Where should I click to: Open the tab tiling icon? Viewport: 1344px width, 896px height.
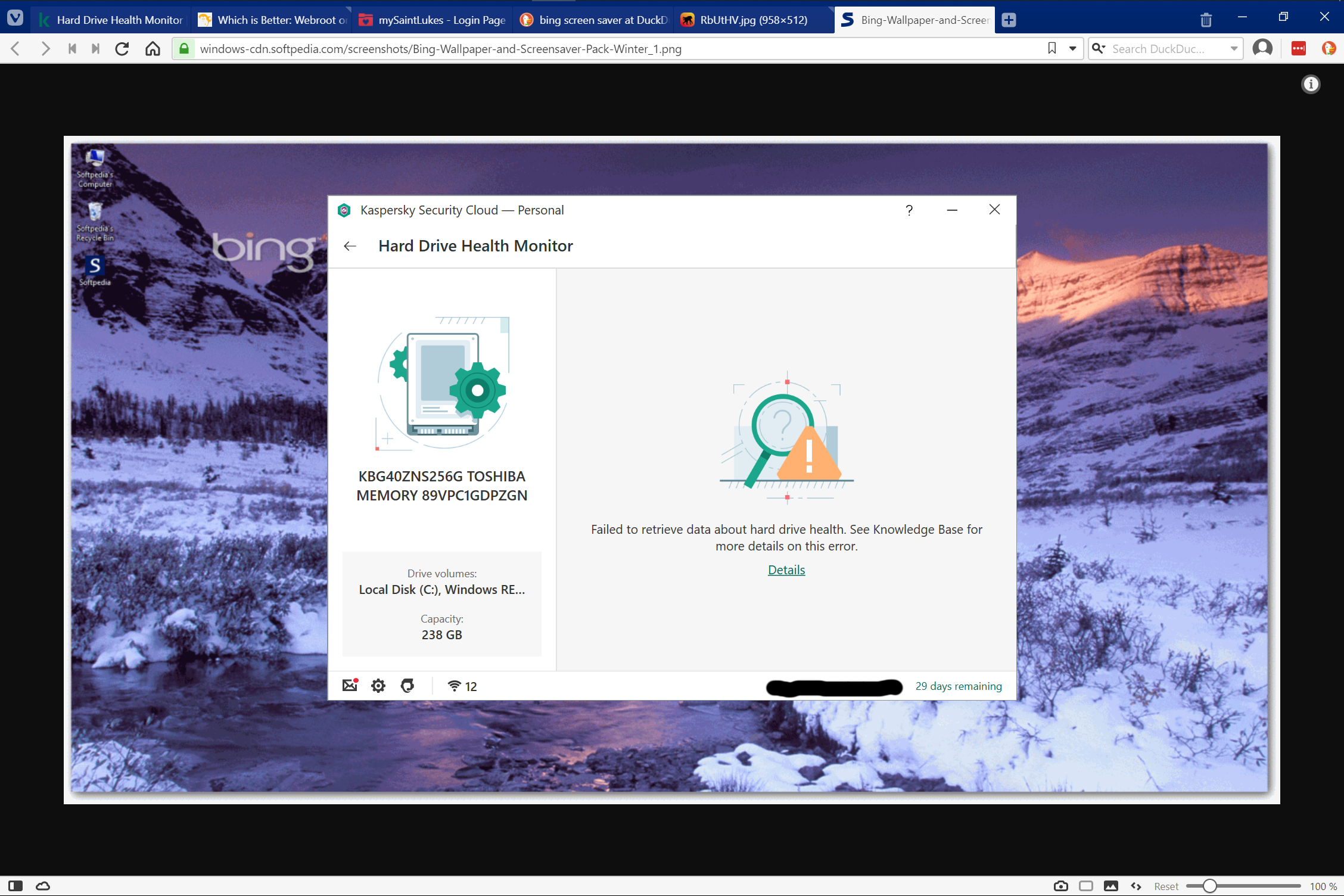[x=1086, y=886]
